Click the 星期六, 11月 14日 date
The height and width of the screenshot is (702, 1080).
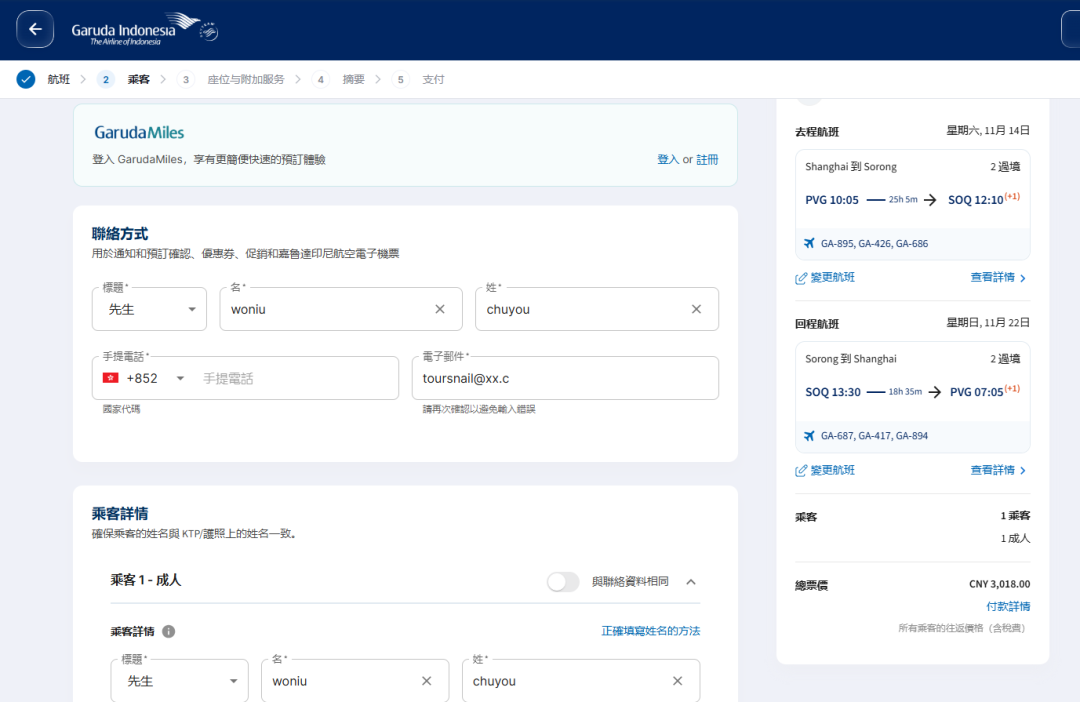coord(988,130)
